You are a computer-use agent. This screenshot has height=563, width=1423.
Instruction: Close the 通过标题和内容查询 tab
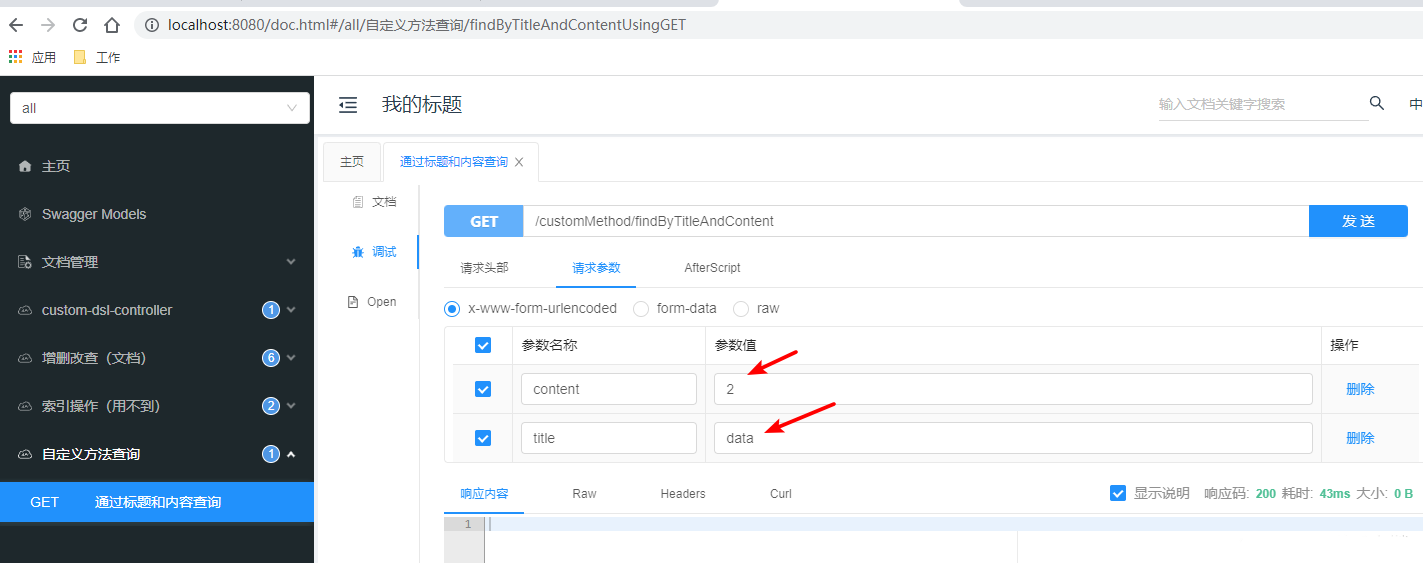click(x=519, y=162)
